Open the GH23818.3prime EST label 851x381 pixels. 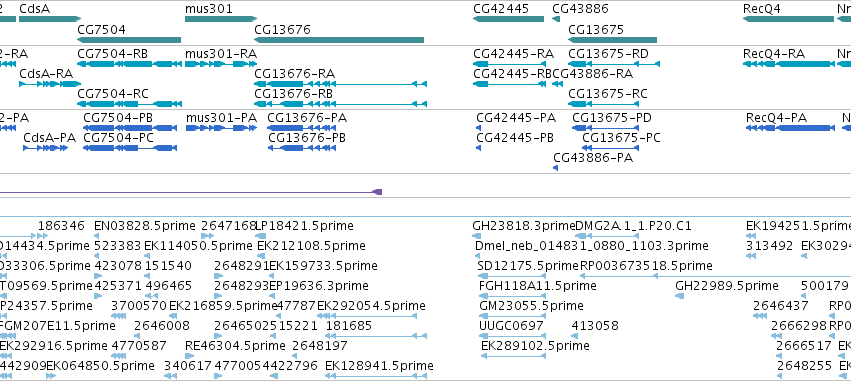pyautogui.click(x=524, y=226)
